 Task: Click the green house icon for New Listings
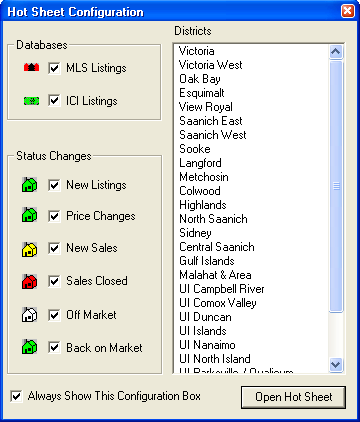29,185
